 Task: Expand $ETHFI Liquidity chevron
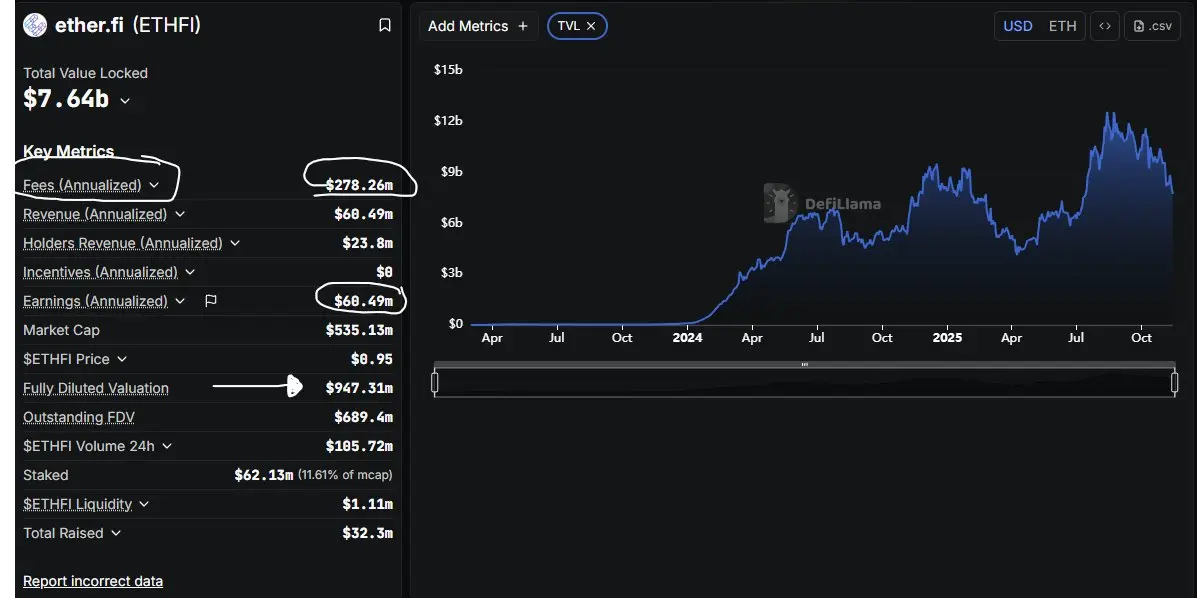click(x=144, y=504)
